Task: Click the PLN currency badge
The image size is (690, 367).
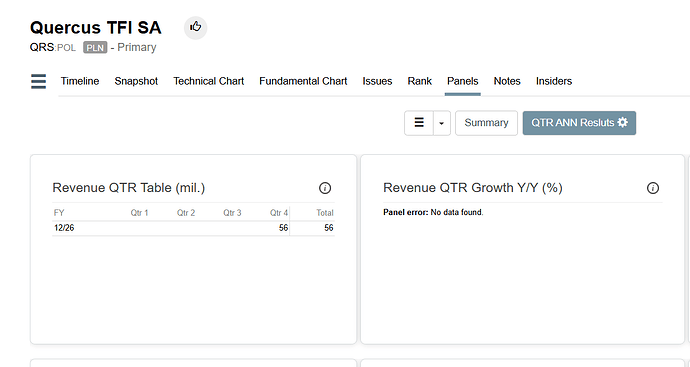Action: click(95, 48)
